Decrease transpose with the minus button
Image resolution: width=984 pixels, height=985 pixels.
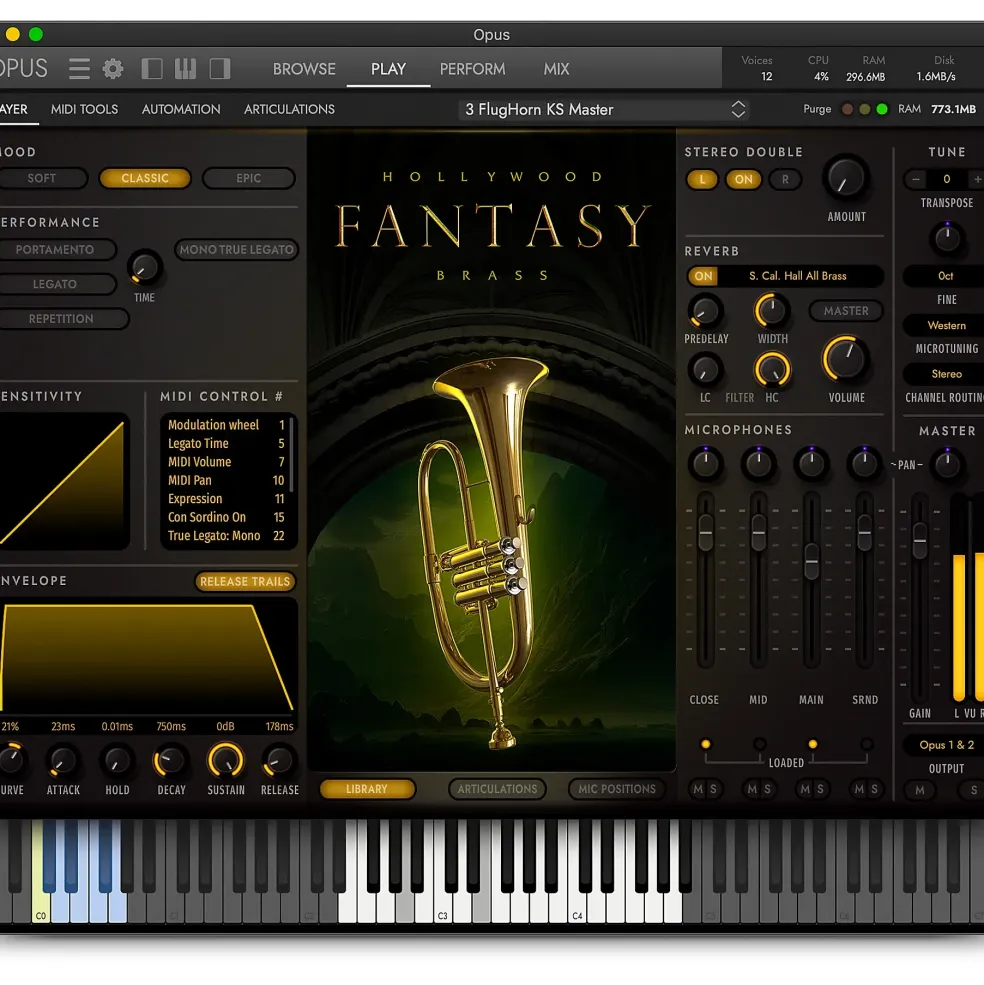click(916, 180)
